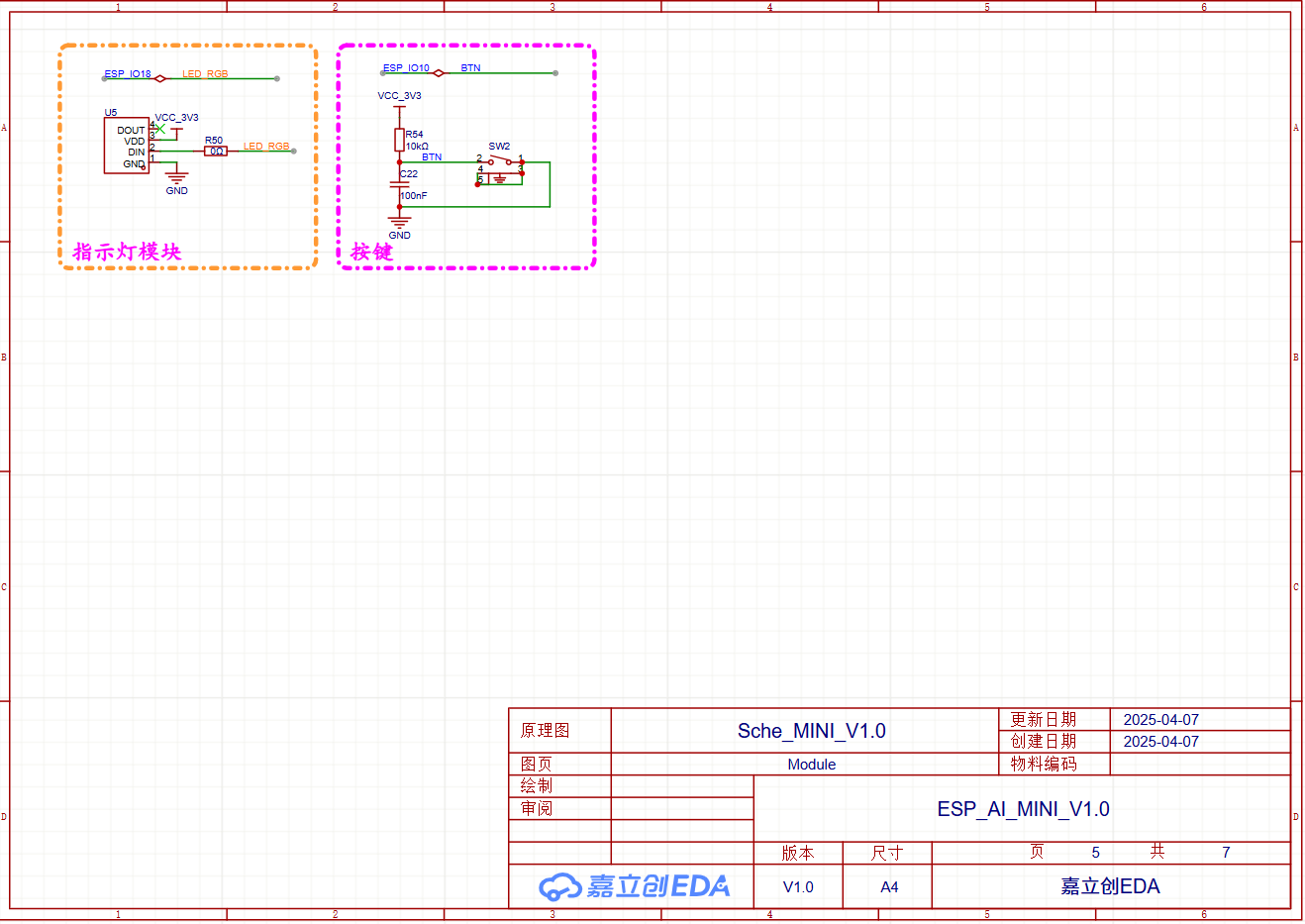Select the ESP_IO18 net label

(x=128, y=73)
